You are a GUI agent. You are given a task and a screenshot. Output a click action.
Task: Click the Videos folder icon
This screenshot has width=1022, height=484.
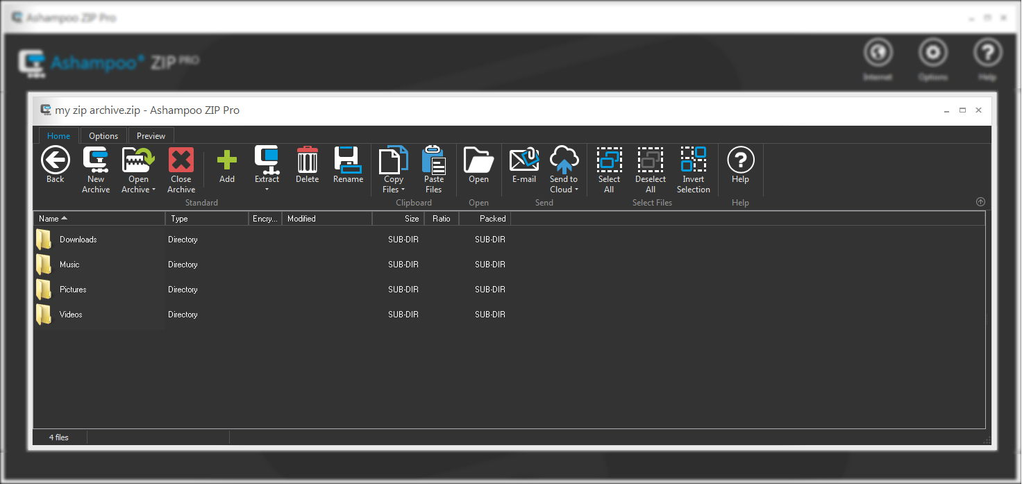(44, 314)
